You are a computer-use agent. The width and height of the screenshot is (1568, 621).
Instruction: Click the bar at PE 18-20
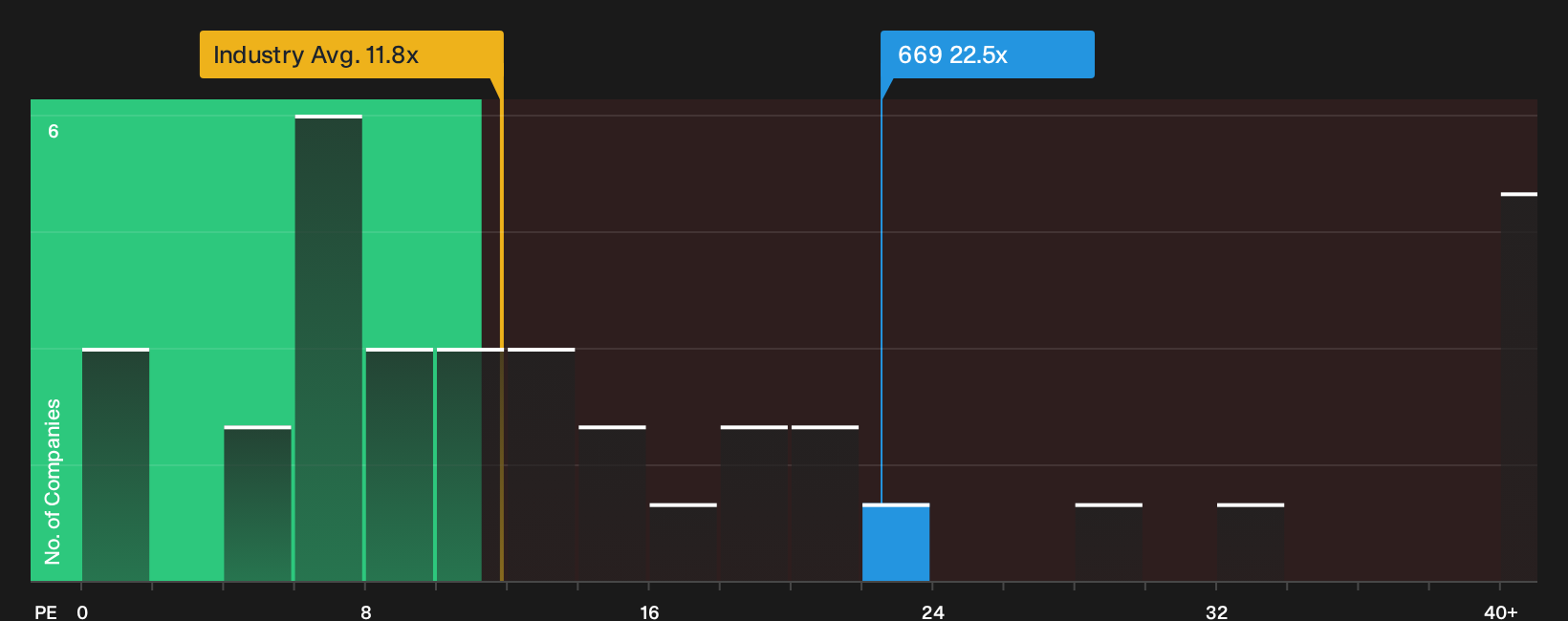click(x=754, y=503)
